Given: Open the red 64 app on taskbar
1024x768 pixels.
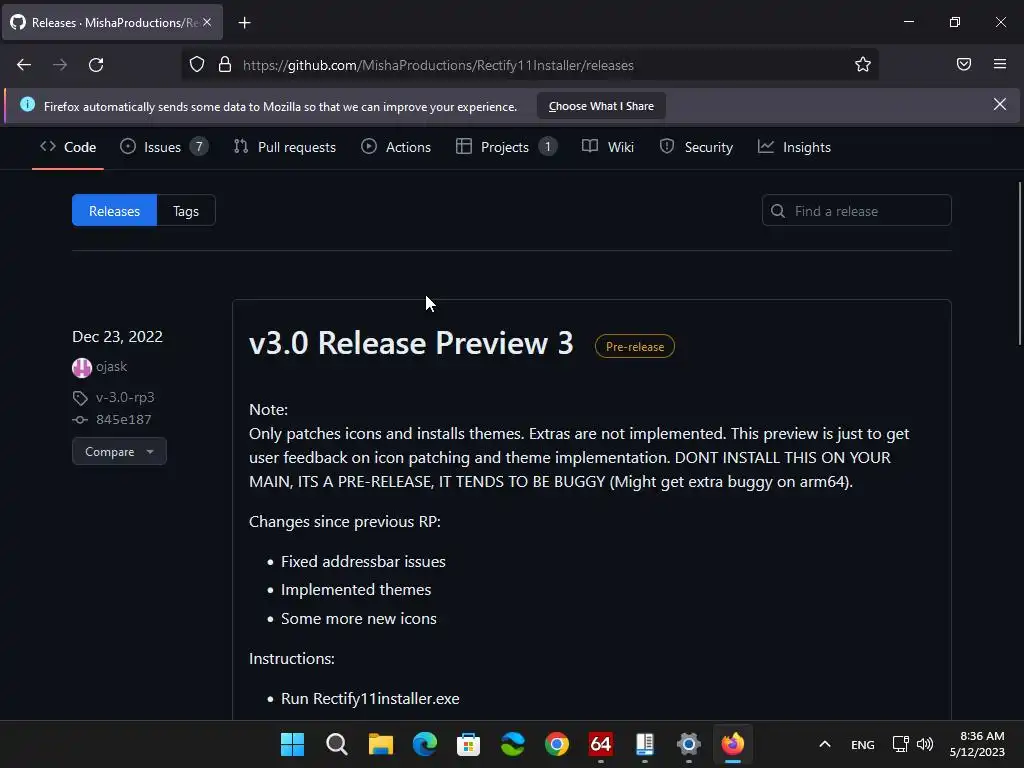Looking at the screenshot, I should click(x=600, y=744).
